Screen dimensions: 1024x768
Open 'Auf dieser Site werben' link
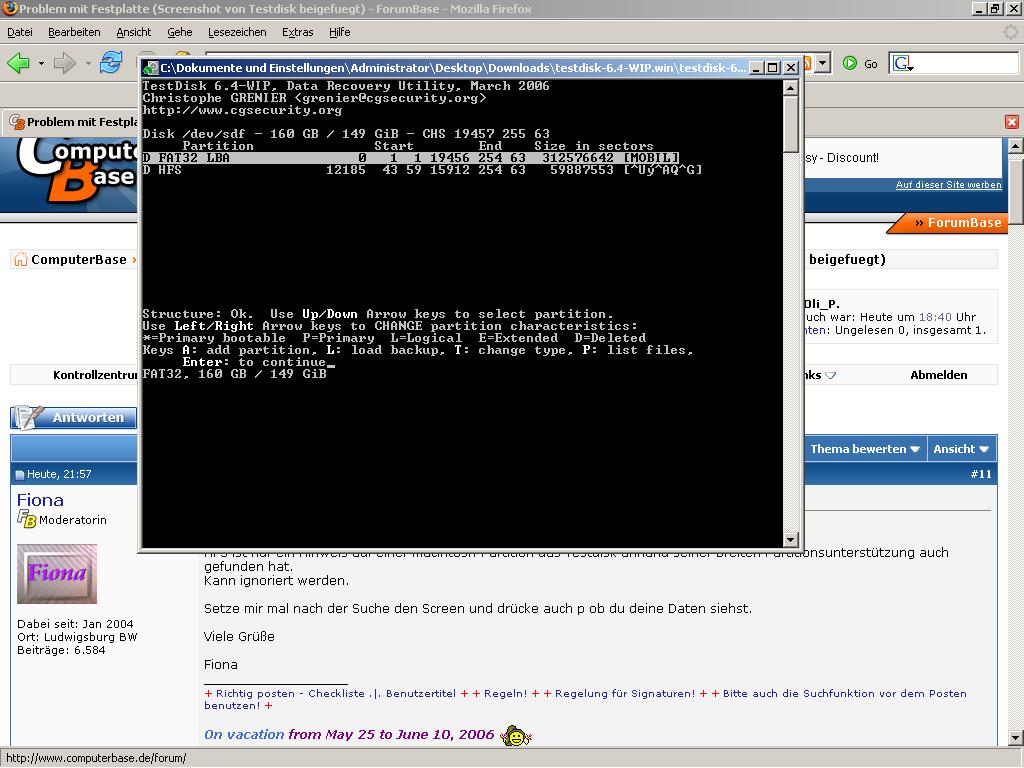tap(948, 185)
